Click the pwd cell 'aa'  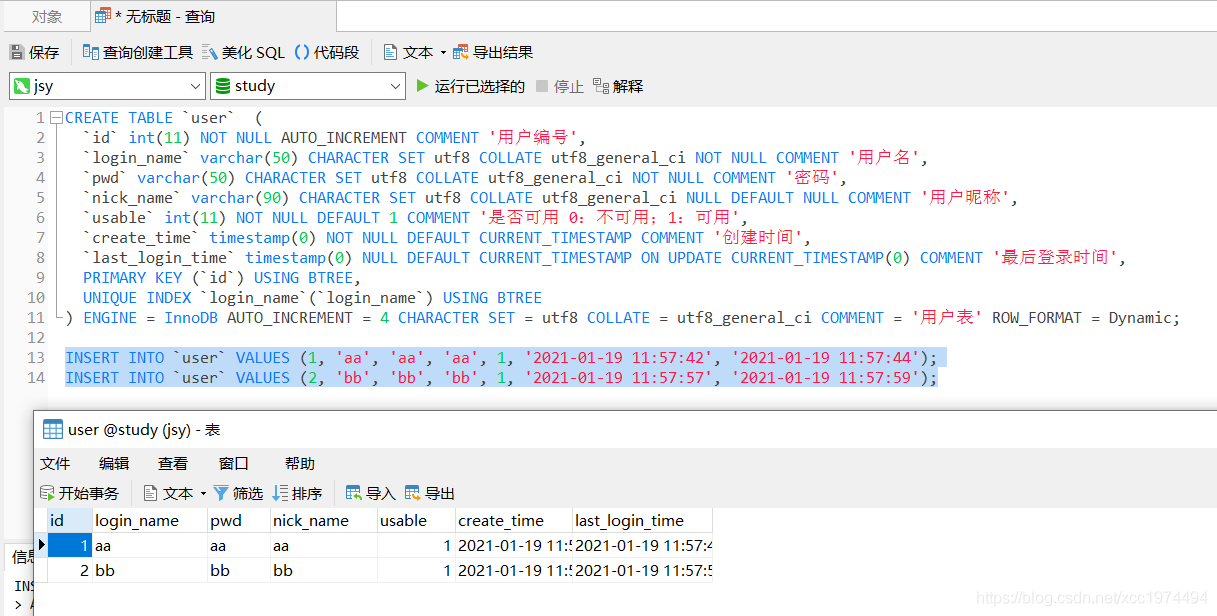point(238,546)
